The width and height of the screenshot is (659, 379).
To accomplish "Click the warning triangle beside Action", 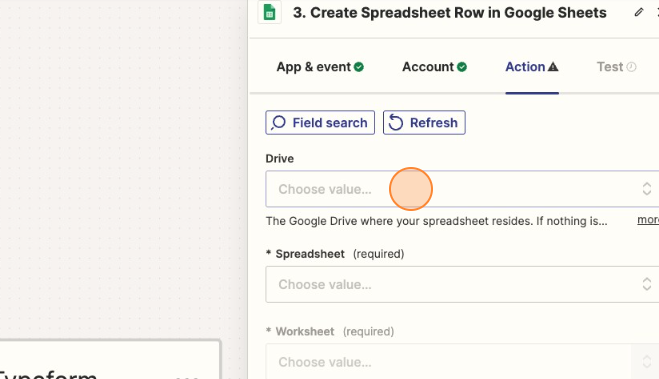I will (553, 66).
